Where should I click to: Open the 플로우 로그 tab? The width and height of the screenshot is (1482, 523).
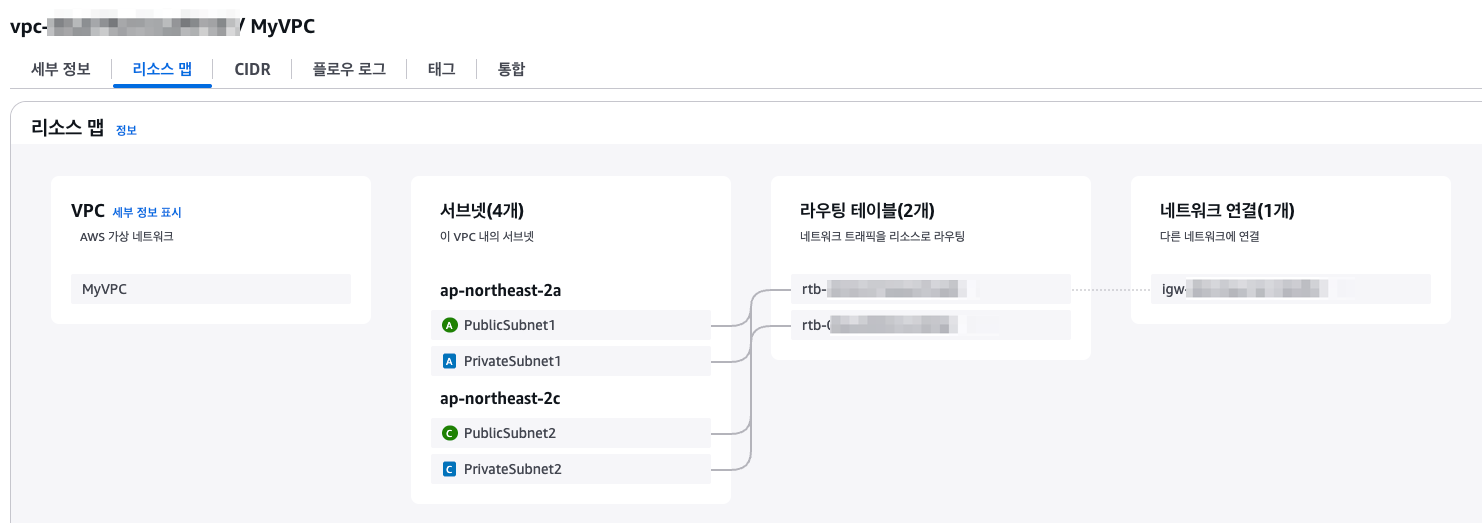(349, 69)
